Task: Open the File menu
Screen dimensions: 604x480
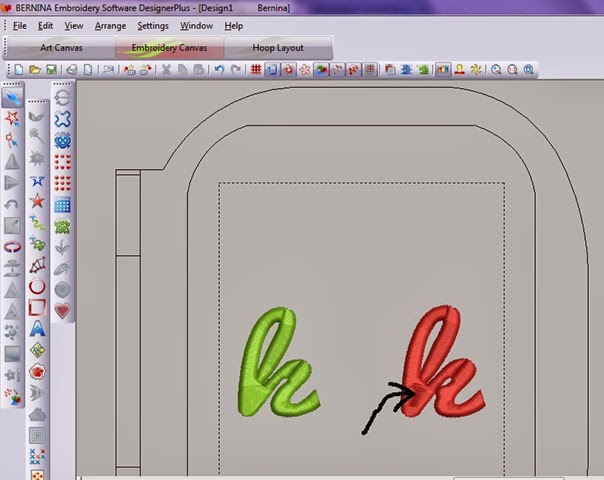Action: tap(20, 26)
